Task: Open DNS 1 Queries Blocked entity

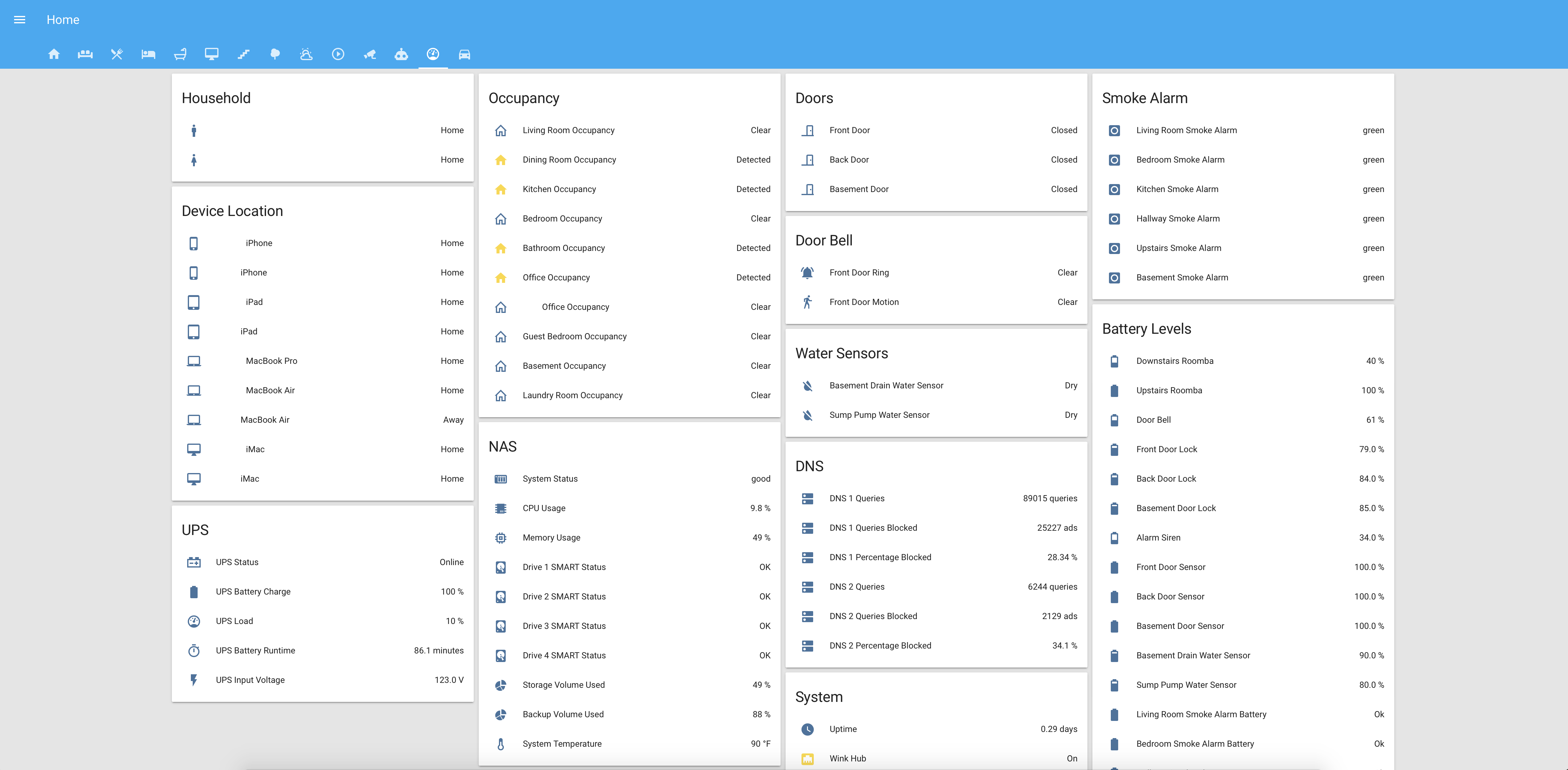Action: click(873, 528)
